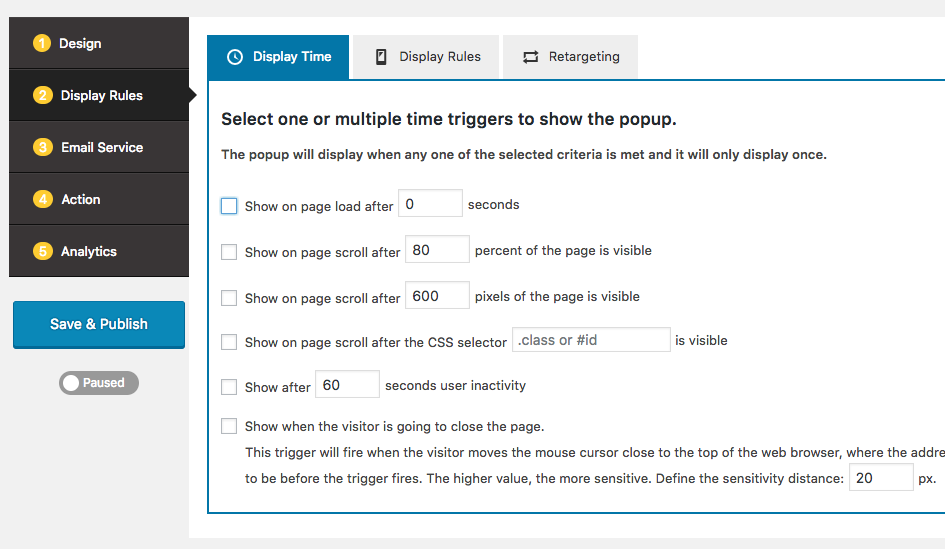Enable the Show on page load checkbox
This screenshot has width=945, height=549.
pos(229,205)
